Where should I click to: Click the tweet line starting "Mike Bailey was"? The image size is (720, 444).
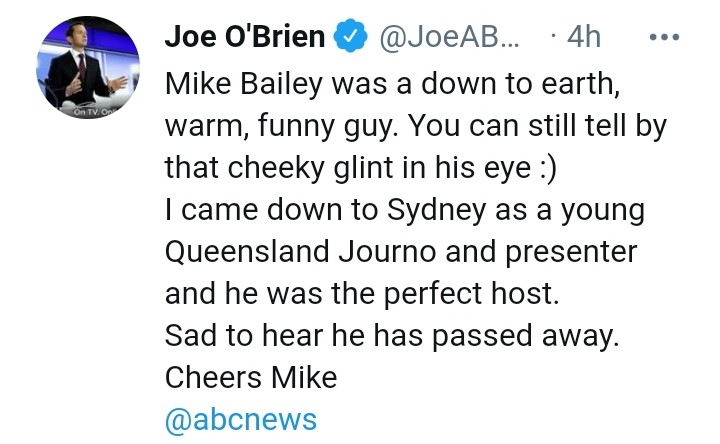(x=394, y=84)
